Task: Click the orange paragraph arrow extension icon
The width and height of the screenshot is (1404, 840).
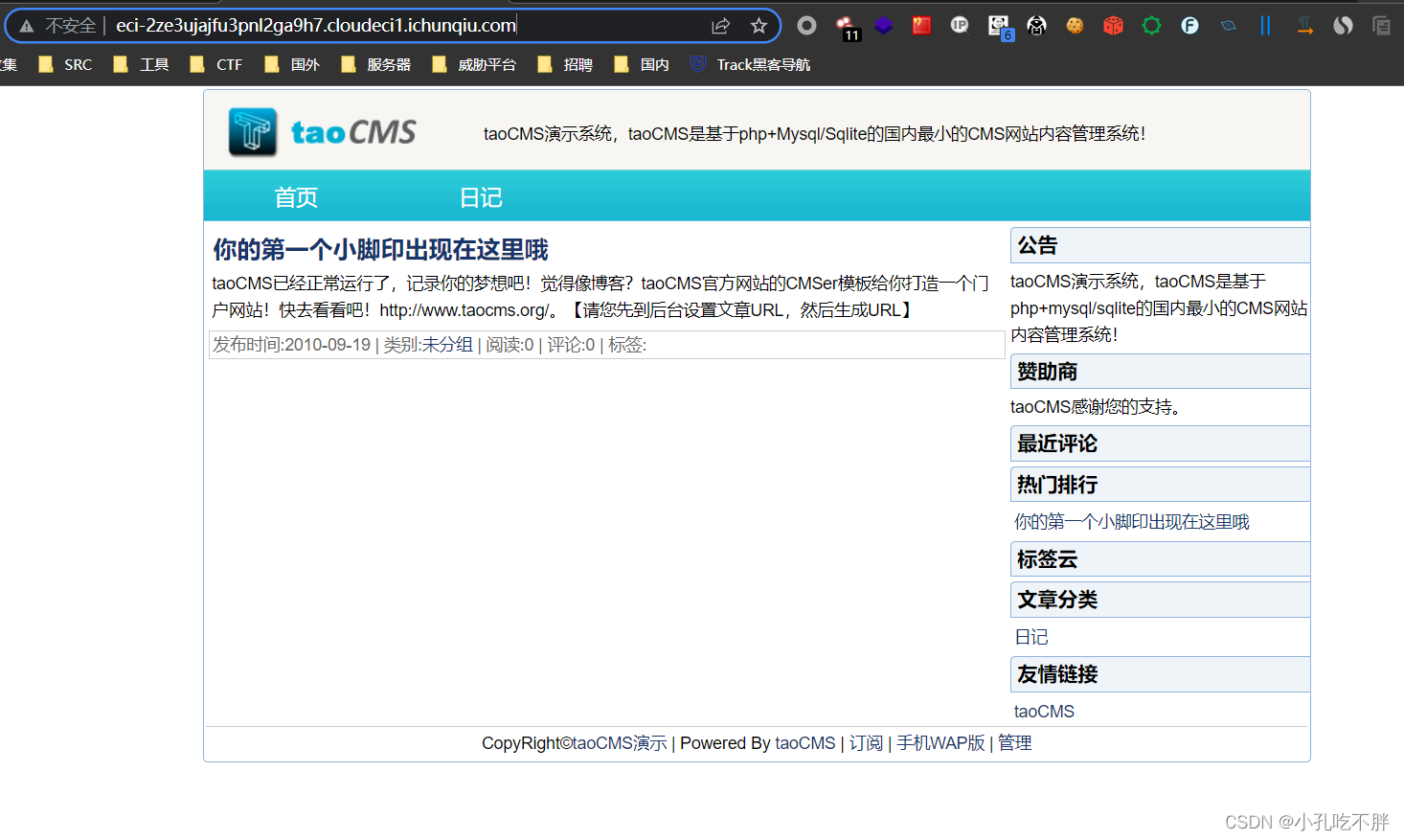Action: pos(1304,26)
